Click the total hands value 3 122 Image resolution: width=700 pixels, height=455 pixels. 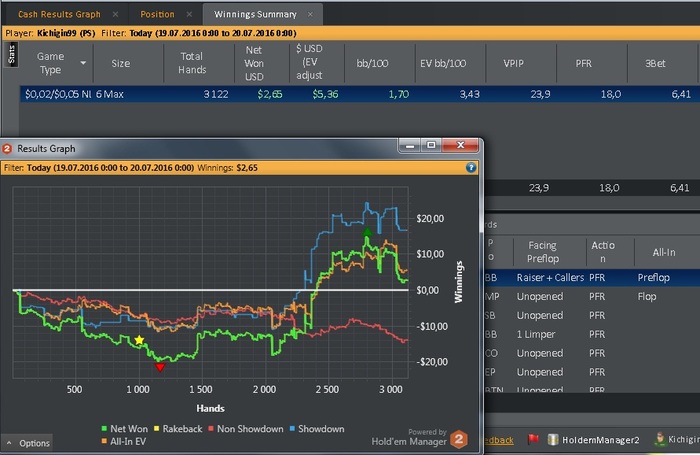216,94
